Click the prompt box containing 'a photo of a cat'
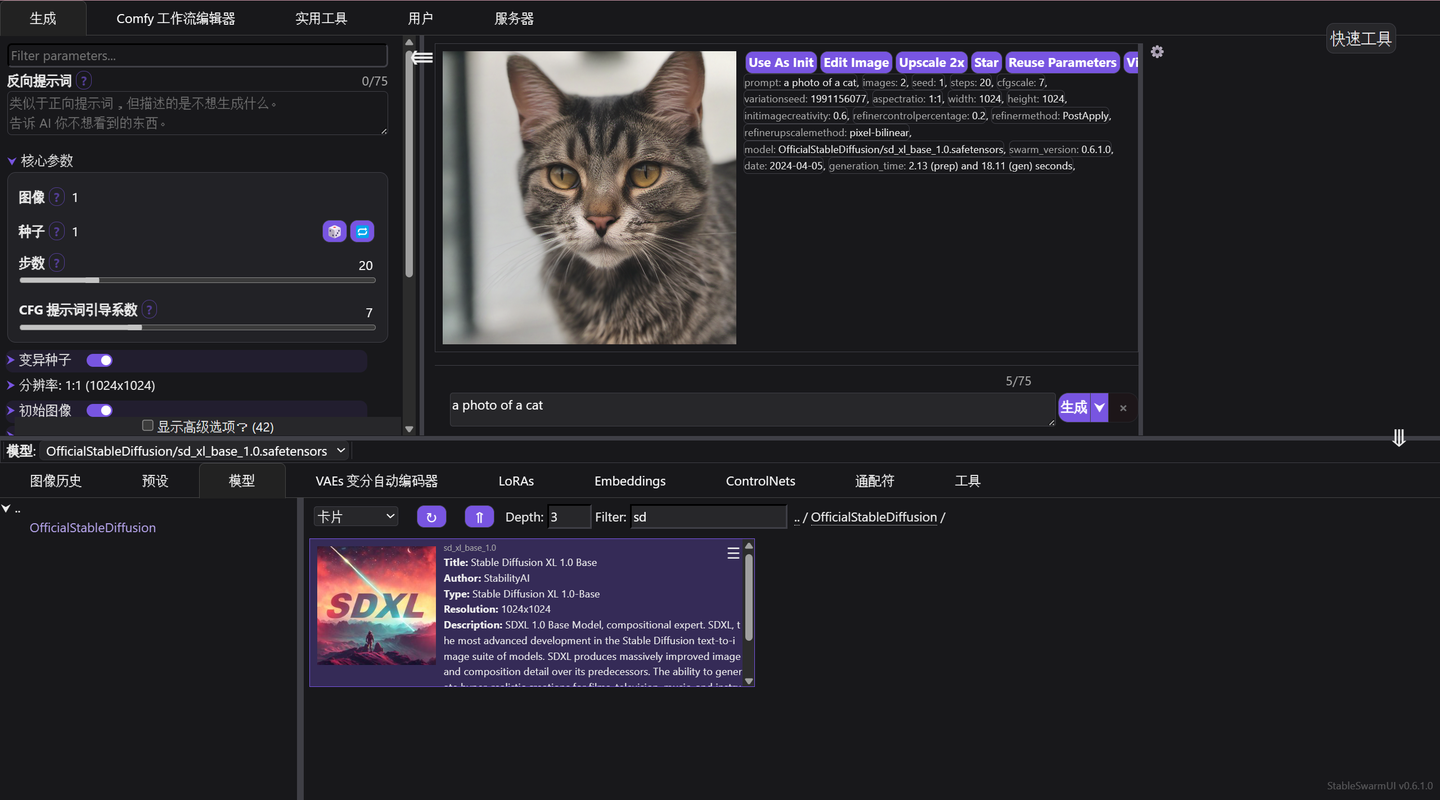This screenshot has height=800, width=1440. click(x=752, y=408)
